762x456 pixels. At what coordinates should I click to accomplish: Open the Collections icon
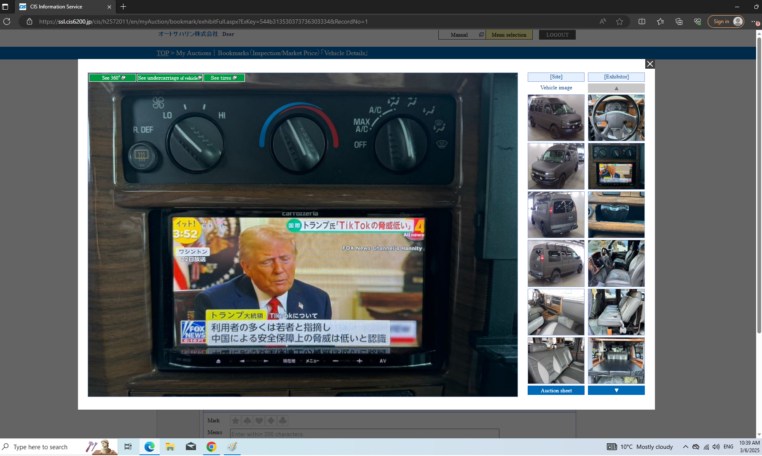pos(679,21)
